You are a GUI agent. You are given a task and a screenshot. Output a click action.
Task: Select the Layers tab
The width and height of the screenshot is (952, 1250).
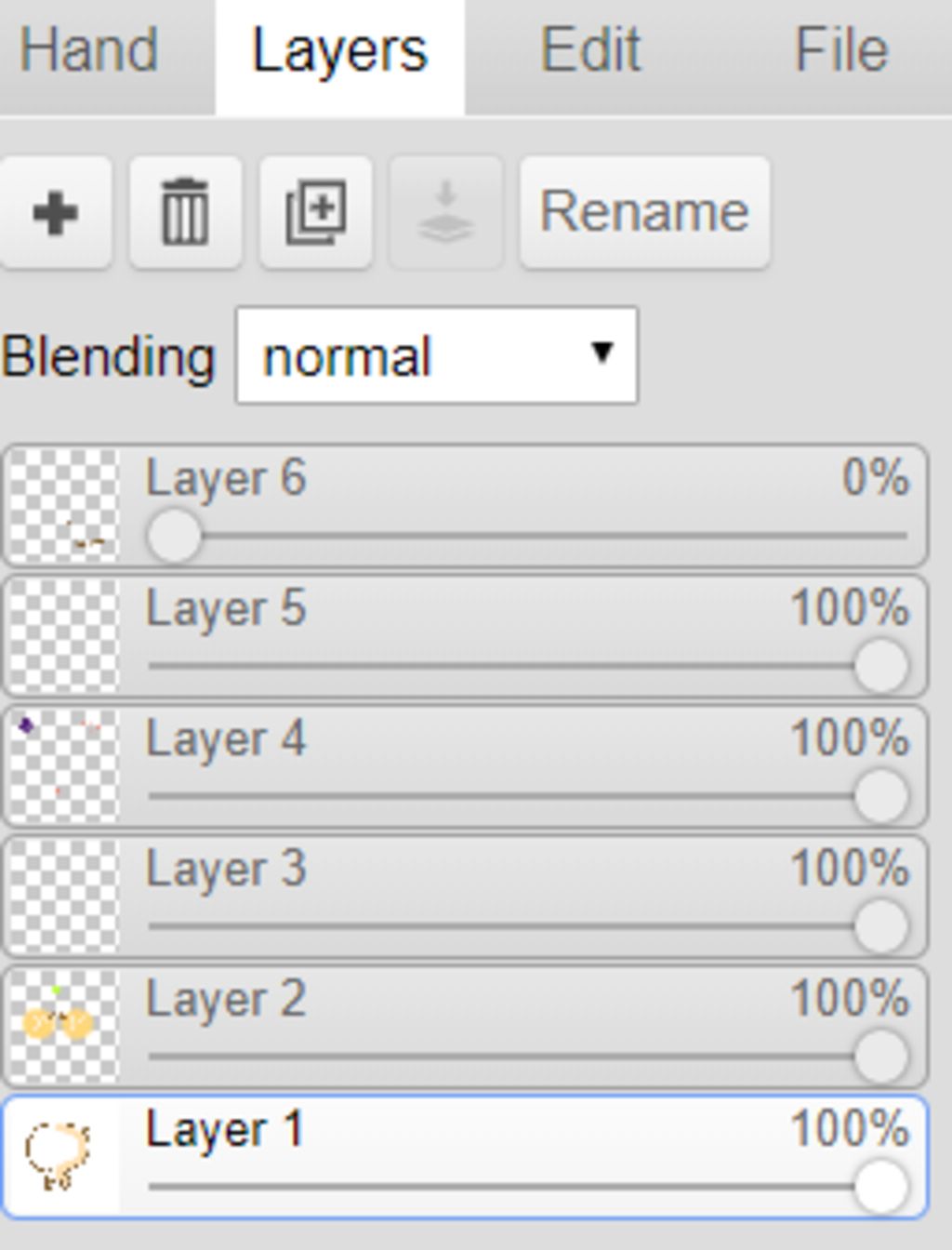(340, 51)
